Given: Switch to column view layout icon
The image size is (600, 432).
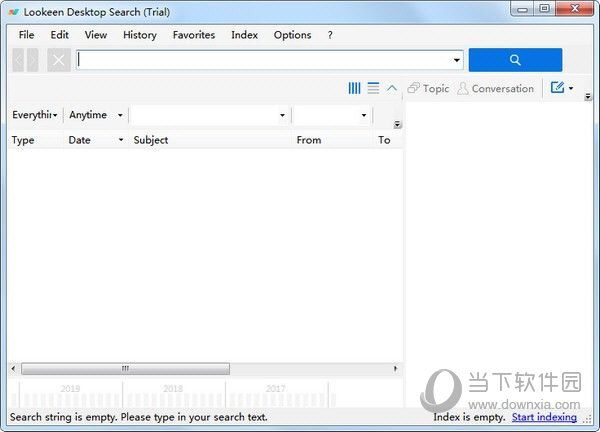Looking at the screenshot, I should tap(354, 88).
